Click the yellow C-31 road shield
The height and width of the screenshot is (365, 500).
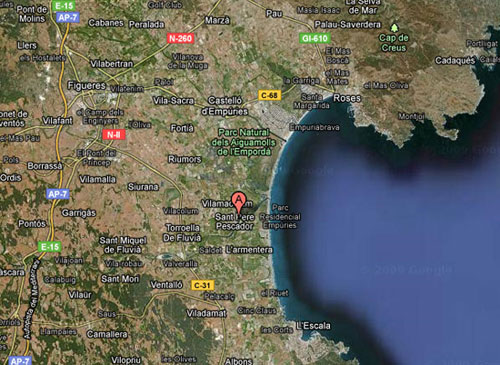tap(202, 285)
